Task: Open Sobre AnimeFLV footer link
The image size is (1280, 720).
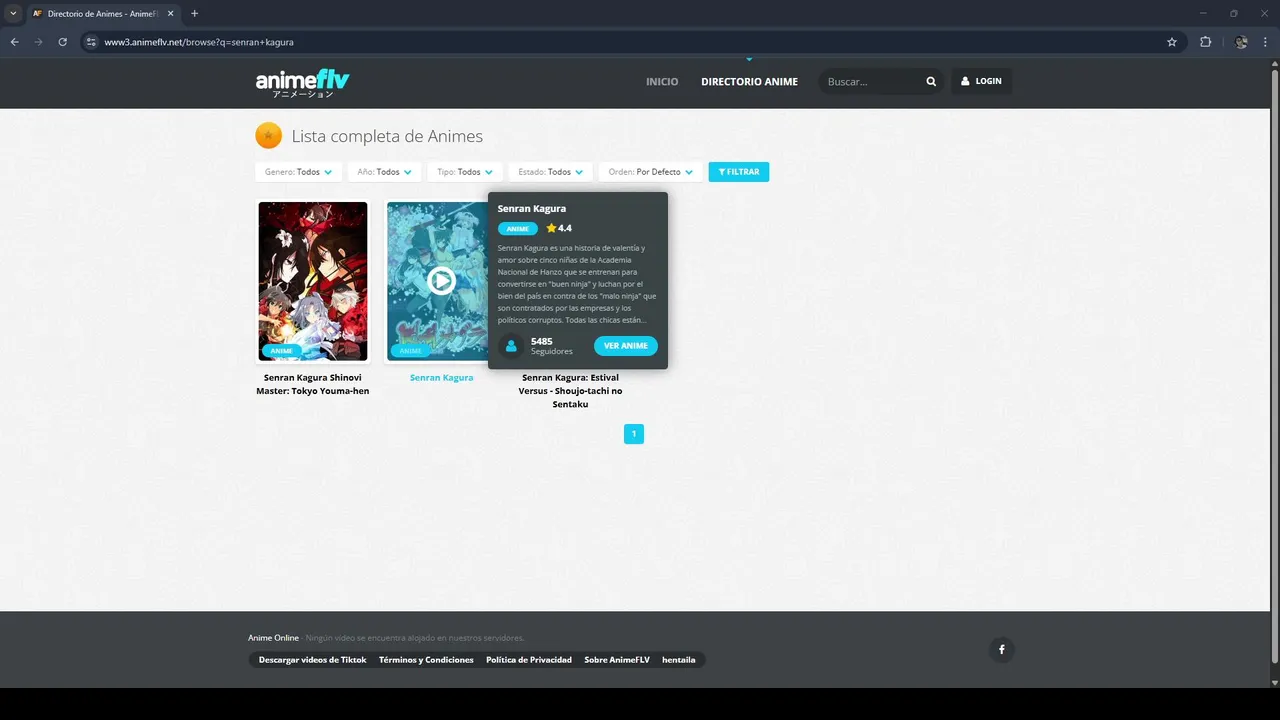Action: (617, 660)
